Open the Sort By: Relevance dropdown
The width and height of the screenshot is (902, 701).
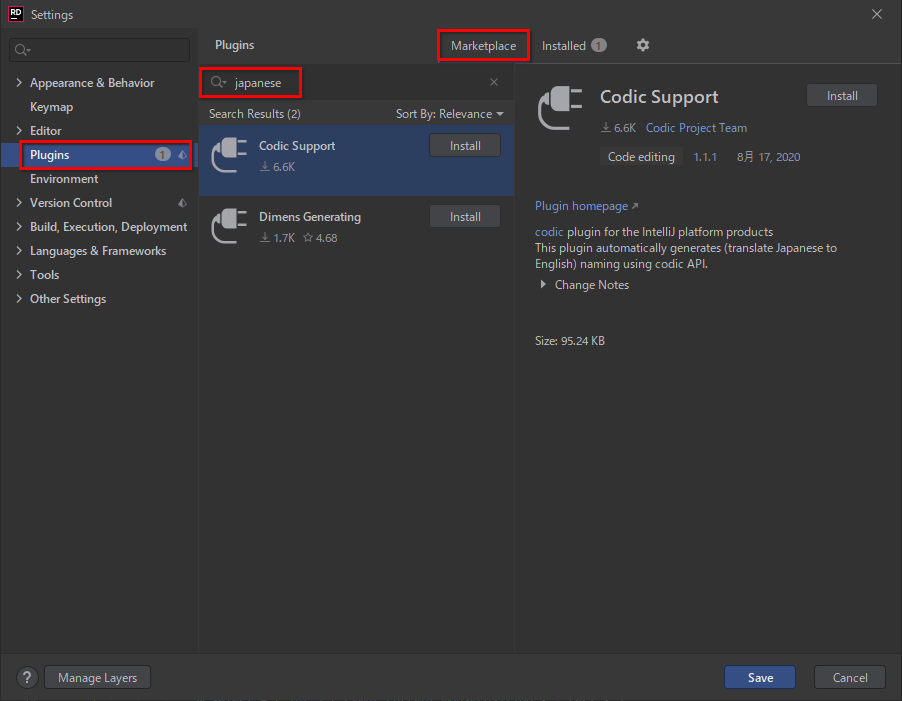449,114
